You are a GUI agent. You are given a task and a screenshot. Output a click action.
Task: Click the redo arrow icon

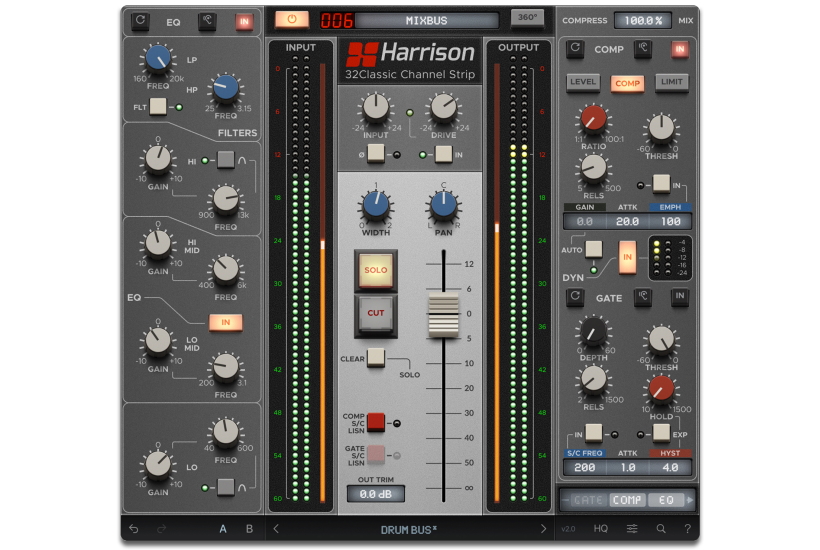161,529
